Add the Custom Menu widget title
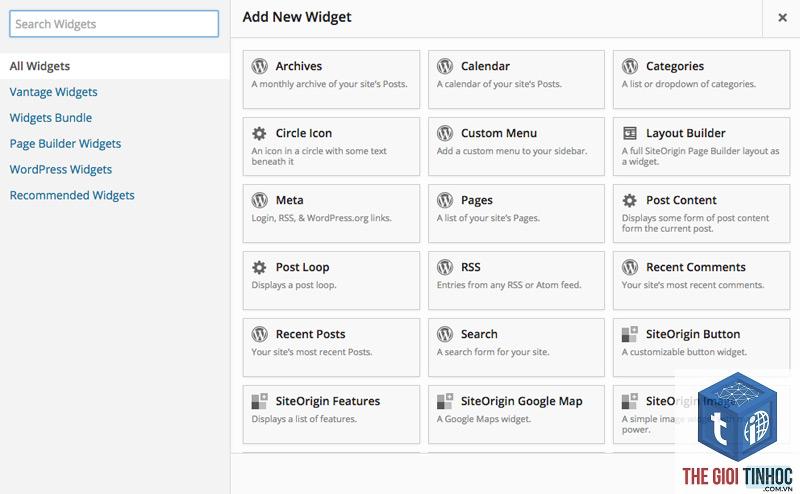The height and width of the screenshot is (494, 800). (x=499, y=133)
